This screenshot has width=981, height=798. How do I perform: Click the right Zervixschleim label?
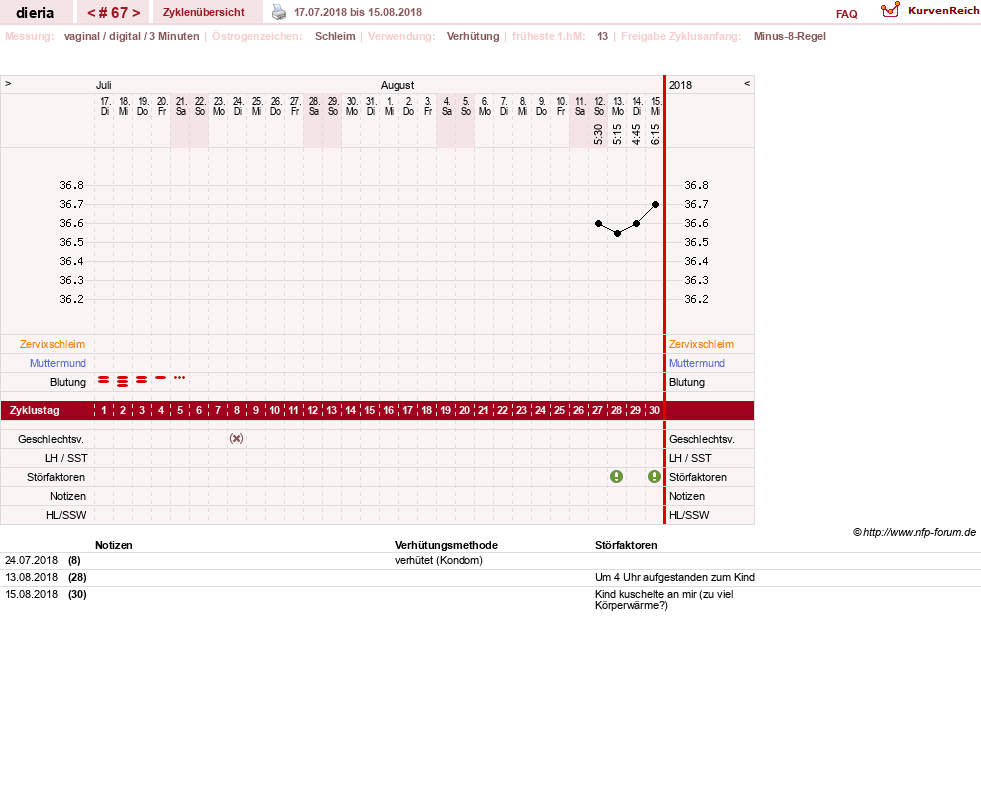coord(701,344)
